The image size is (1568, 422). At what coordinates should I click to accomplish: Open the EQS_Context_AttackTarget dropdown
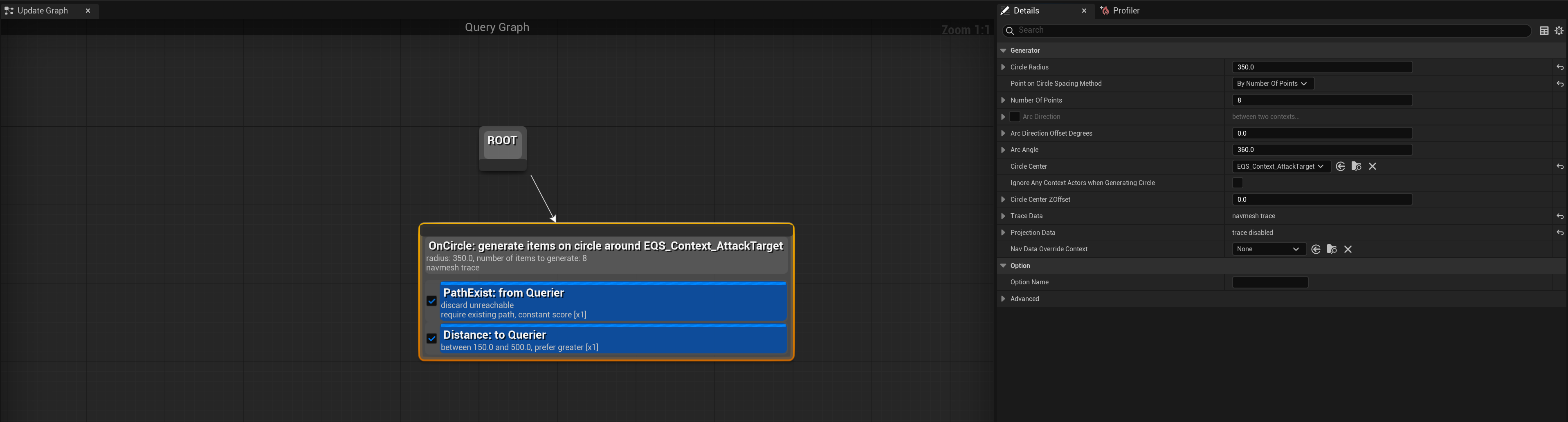tap(1280, 167)
